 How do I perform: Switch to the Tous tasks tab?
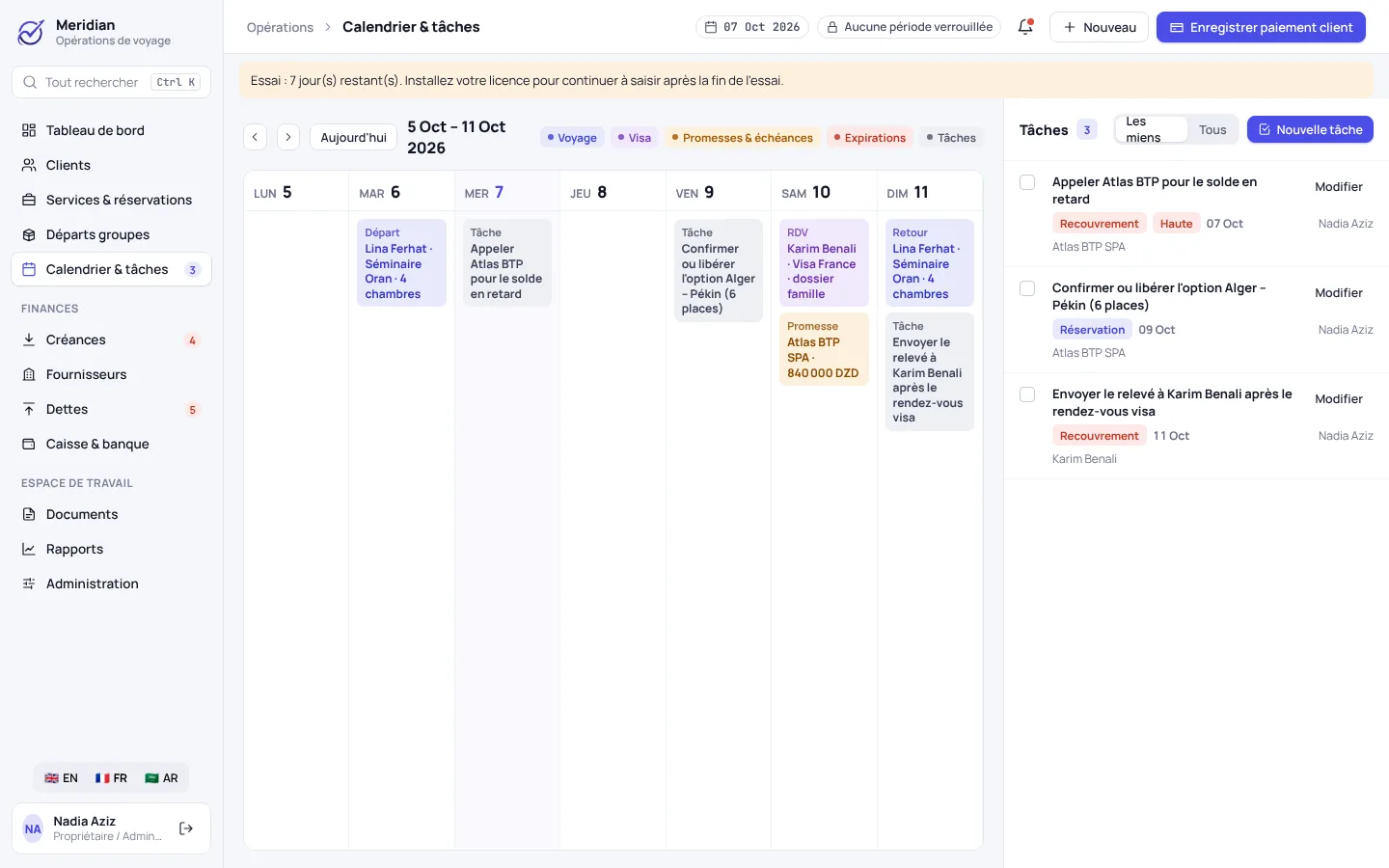tap(1212, 129)
